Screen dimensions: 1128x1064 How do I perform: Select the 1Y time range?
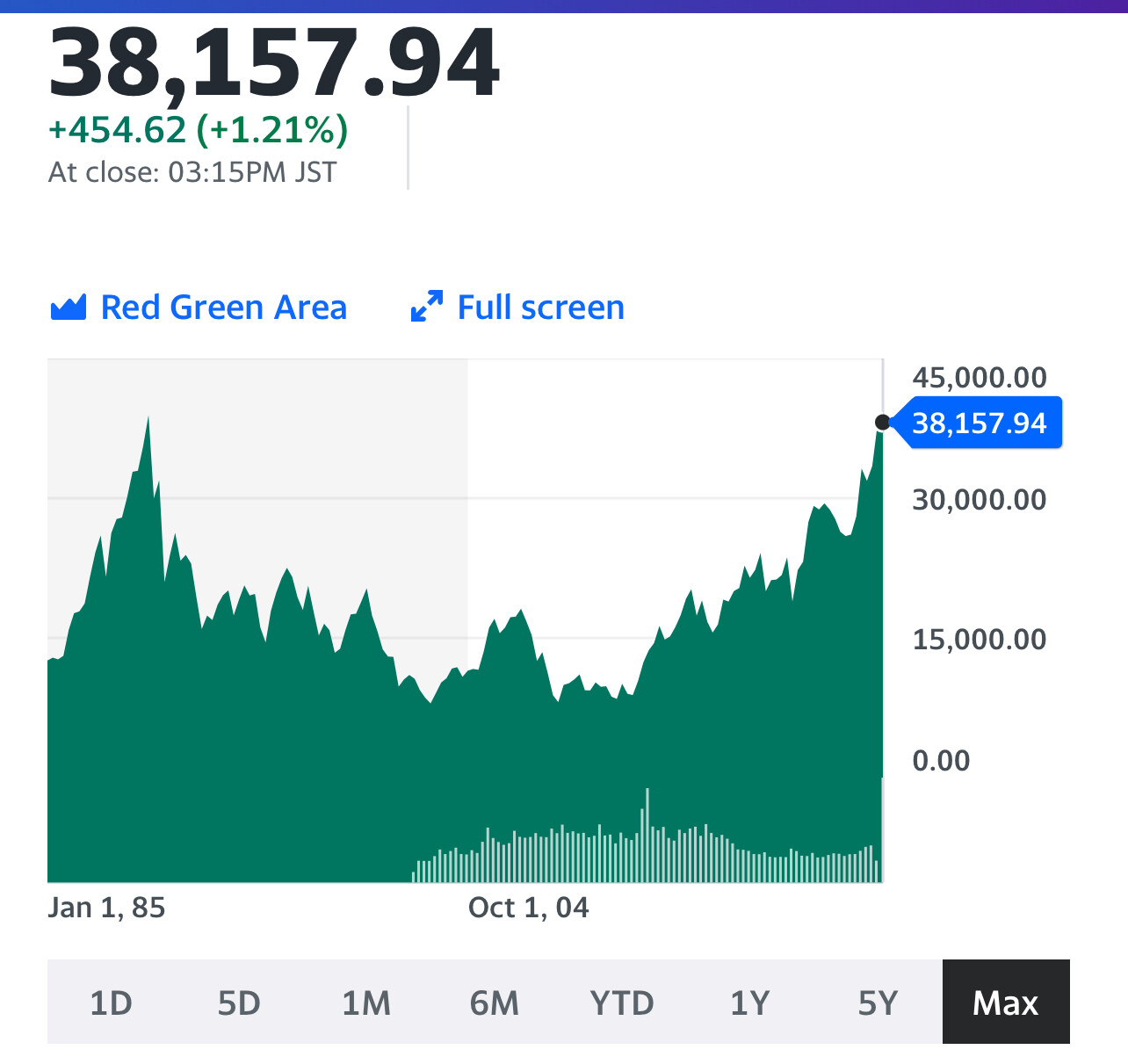coord(750,1002)
